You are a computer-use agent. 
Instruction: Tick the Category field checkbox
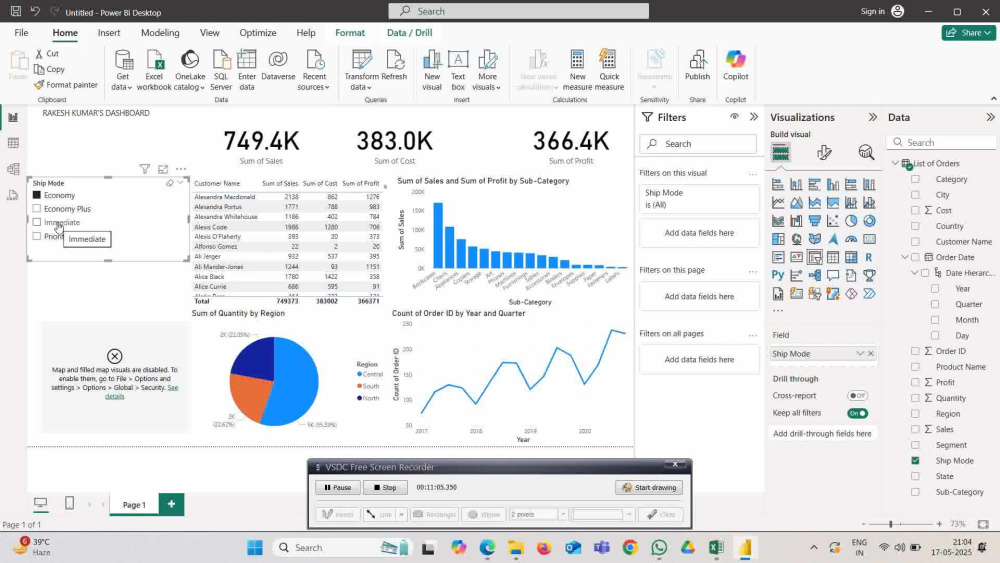click(x=915, y=179)
